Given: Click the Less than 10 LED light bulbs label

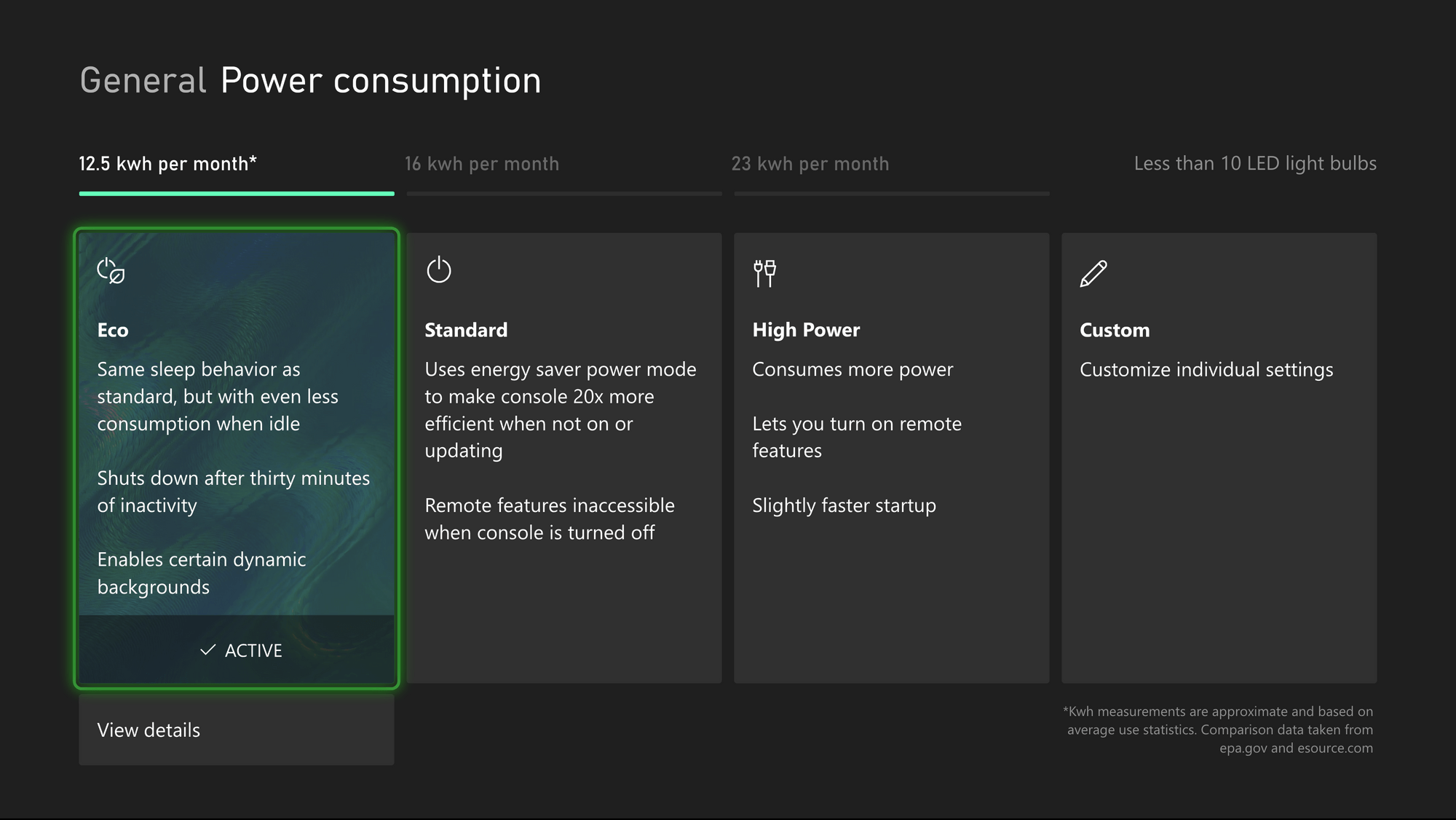Looking at the screenshot, I should point(1254,163).
